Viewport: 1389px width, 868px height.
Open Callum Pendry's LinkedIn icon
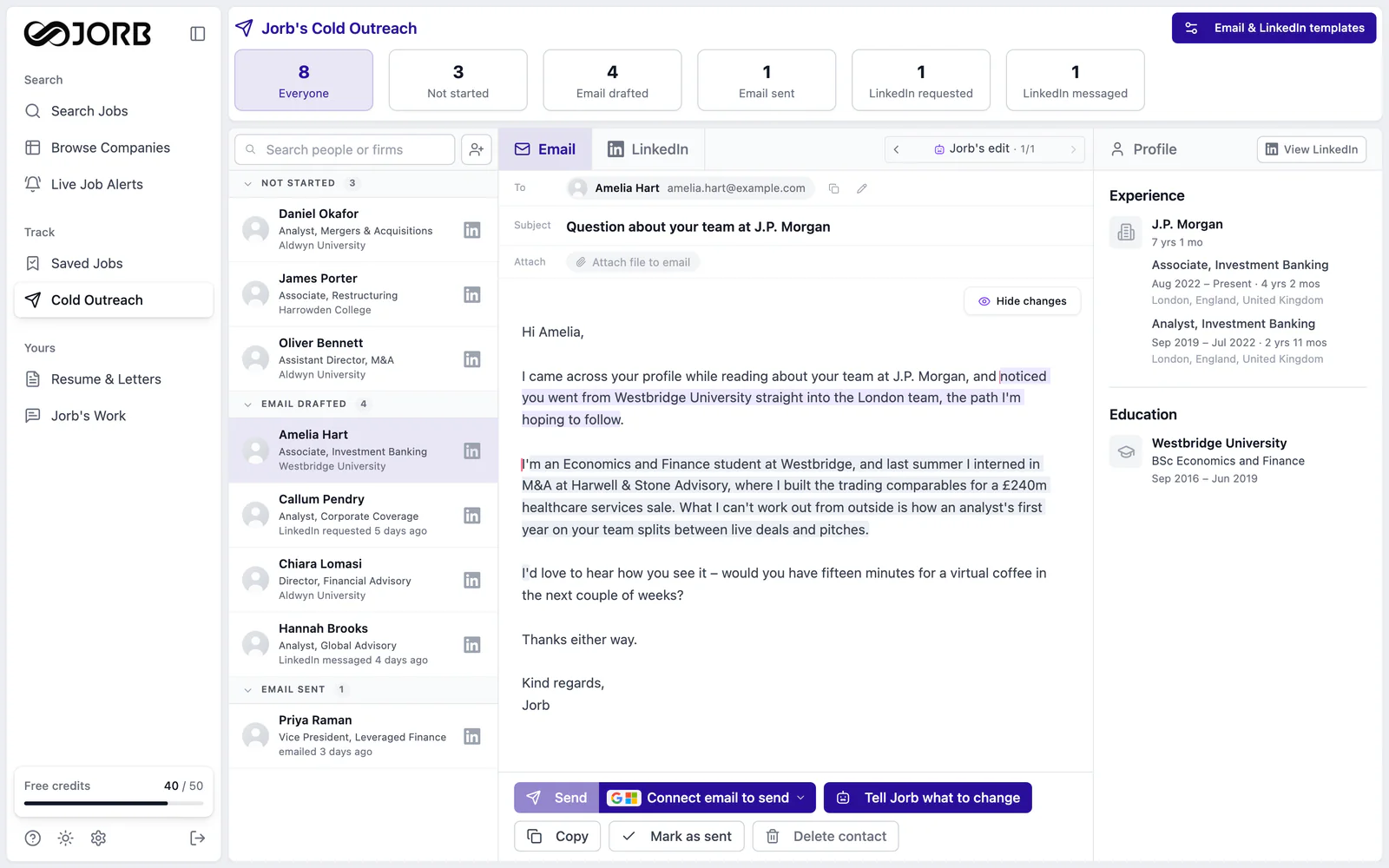pyautogui.click(x=472, y=516)
